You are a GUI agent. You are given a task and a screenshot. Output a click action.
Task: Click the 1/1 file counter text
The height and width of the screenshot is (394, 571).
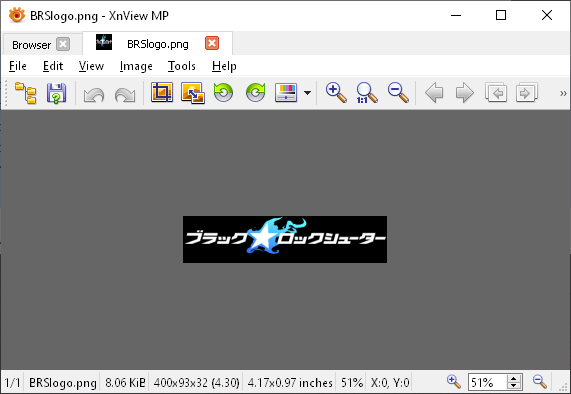(12, 383)
